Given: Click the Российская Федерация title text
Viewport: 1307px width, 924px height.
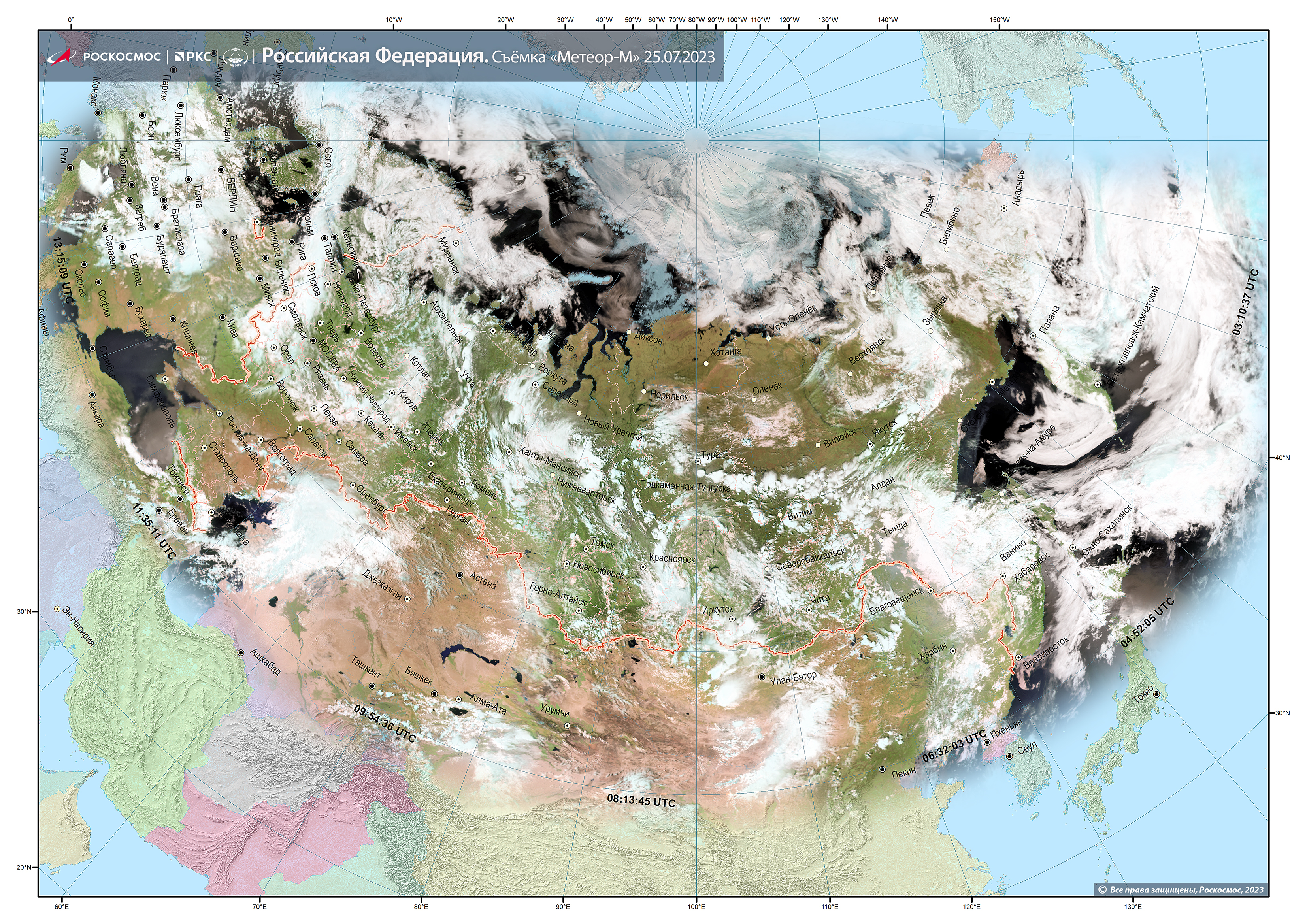Looking at the screenshot, I should coord(375,57).
